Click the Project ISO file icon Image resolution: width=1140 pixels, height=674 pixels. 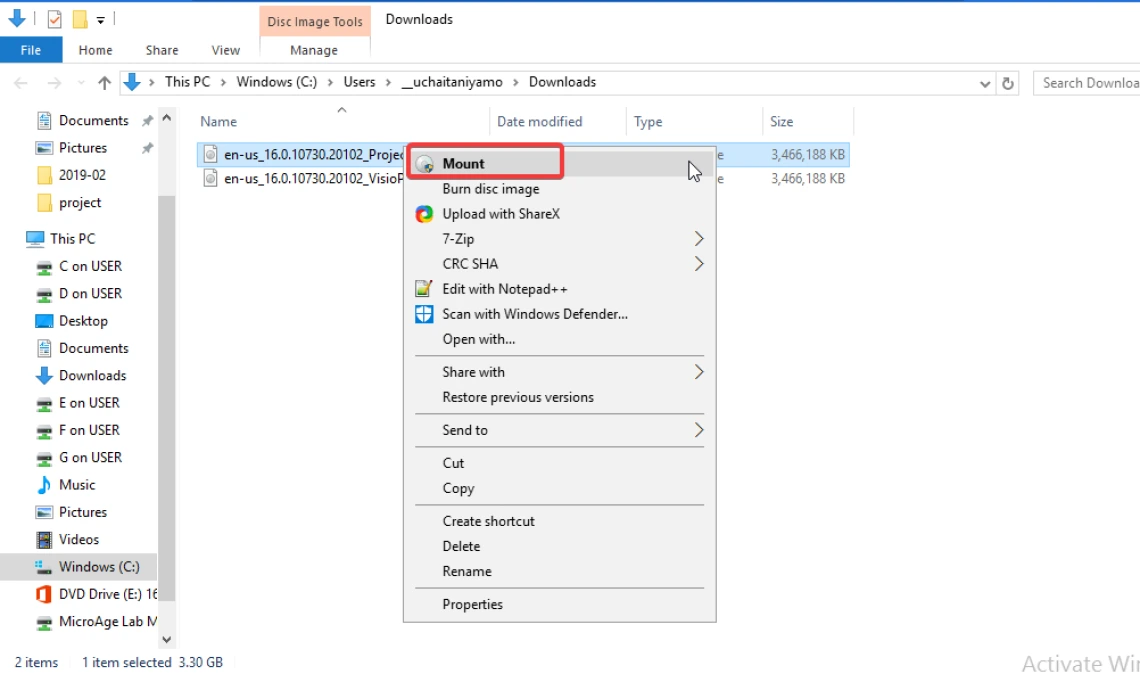point(210,154)
